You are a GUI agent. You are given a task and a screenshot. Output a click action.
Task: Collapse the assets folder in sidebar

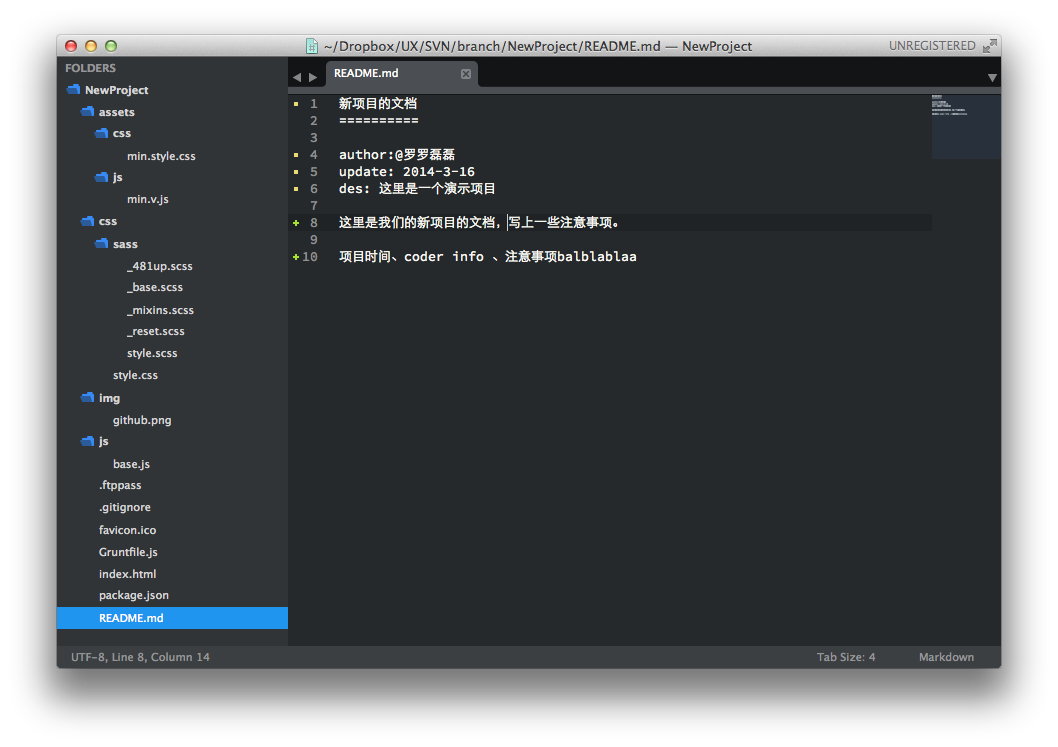(87, 112)
